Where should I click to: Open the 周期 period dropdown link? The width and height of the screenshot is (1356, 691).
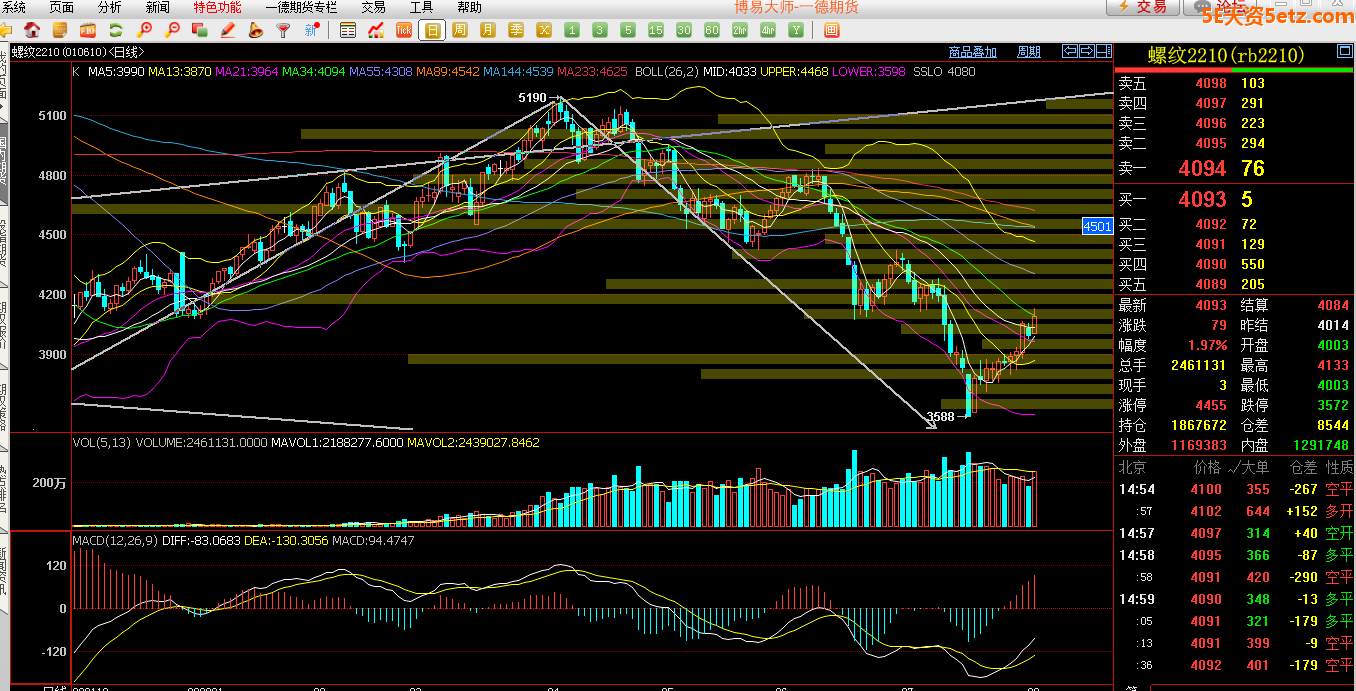click(1028, 52)
